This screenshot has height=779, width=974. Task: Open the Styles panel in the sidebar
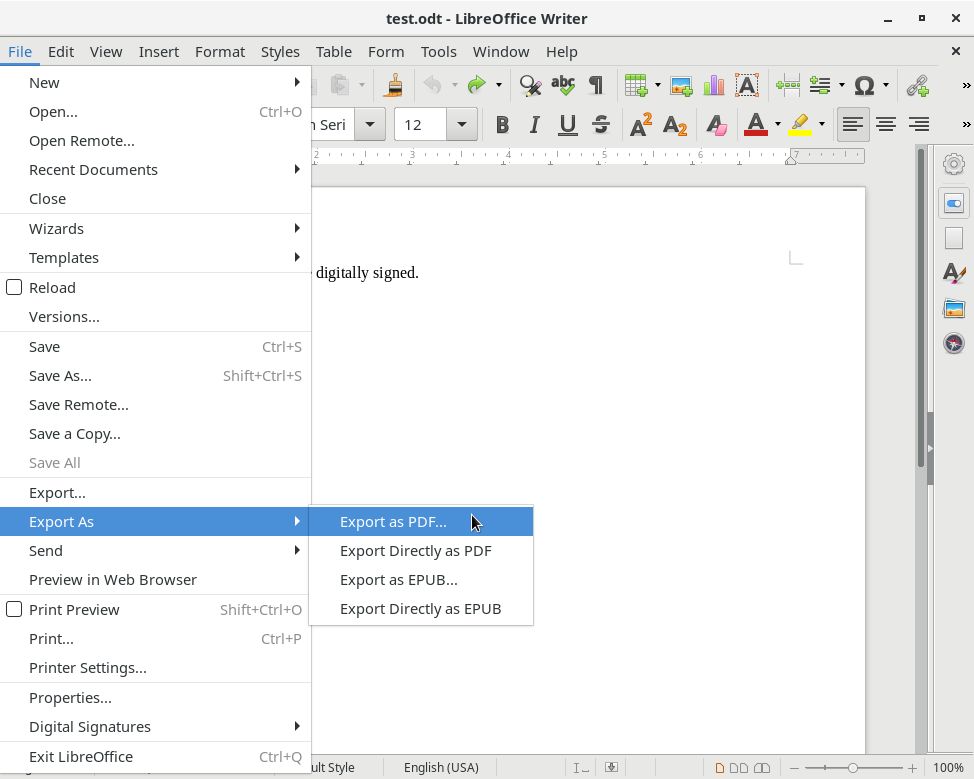coord(953,273)
